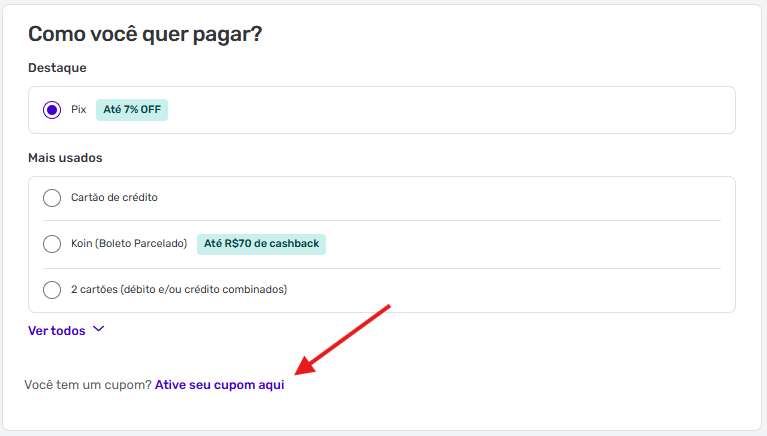Image resolution: width=767 pixels, height=436 pixels.
Task: Select the Pix radio button
Action: coord(52,110)
